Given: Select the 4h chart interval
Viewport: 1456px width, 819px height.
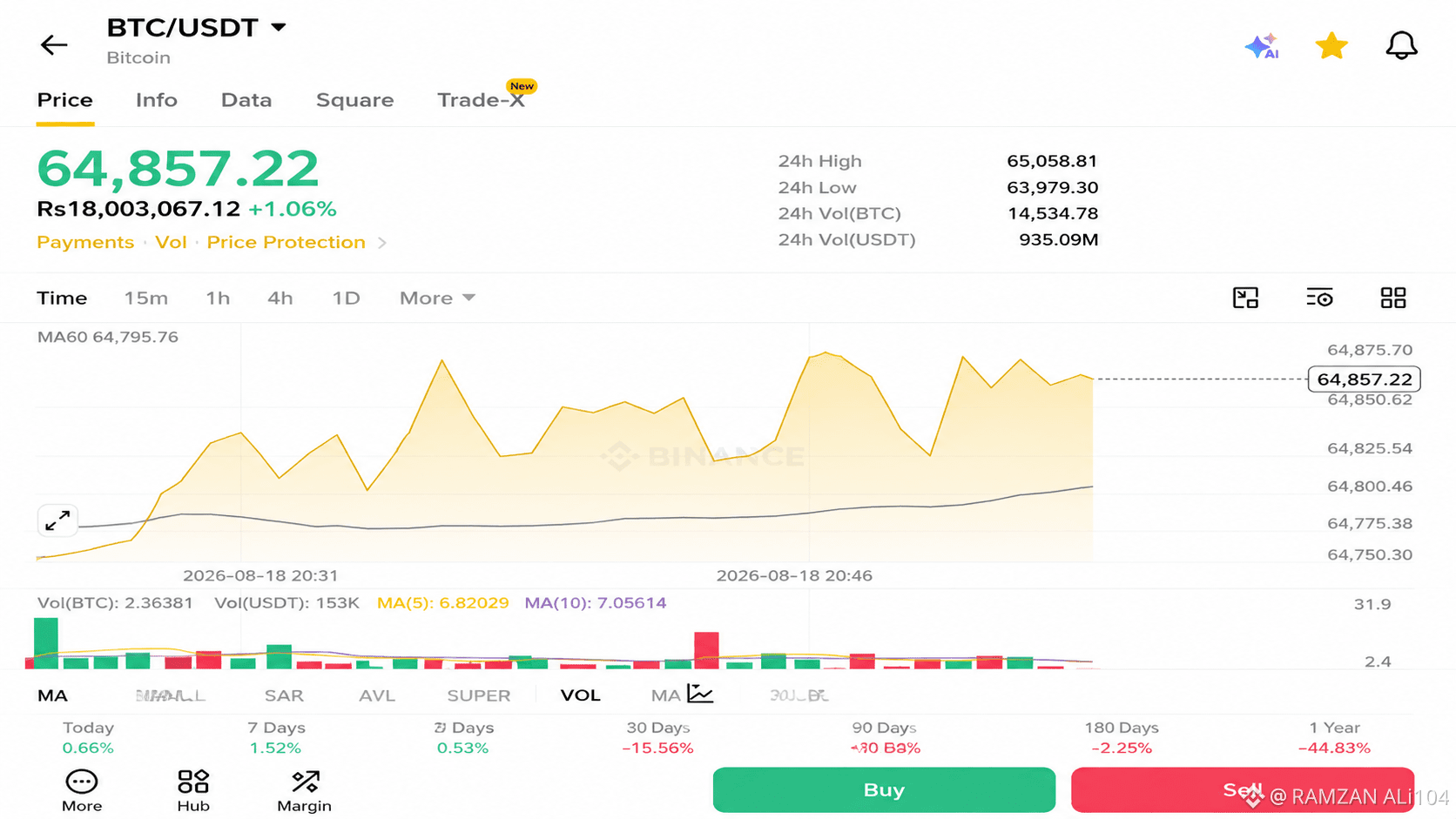Looking at the screenshot, I should [280, 298].
